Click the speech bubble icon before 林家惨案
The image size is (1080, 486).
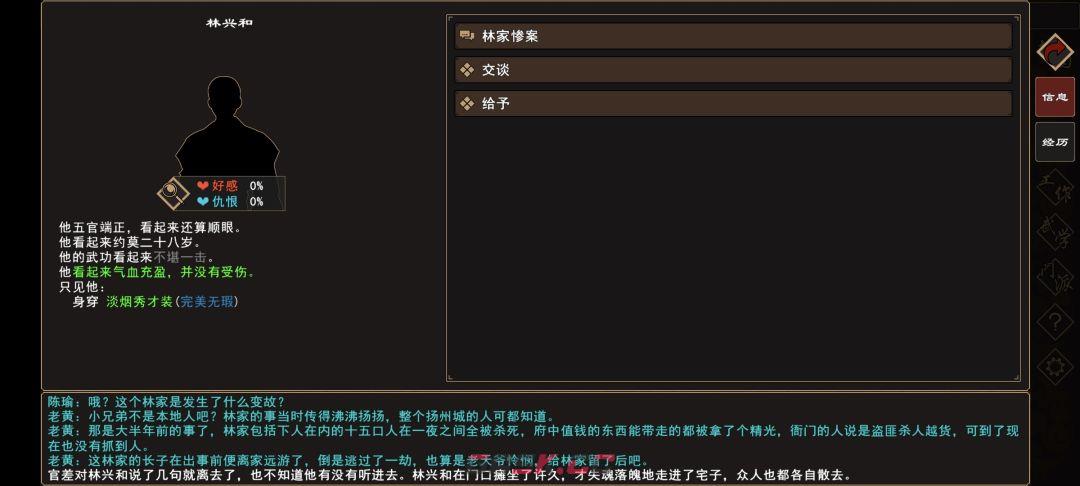click(467, 36)
